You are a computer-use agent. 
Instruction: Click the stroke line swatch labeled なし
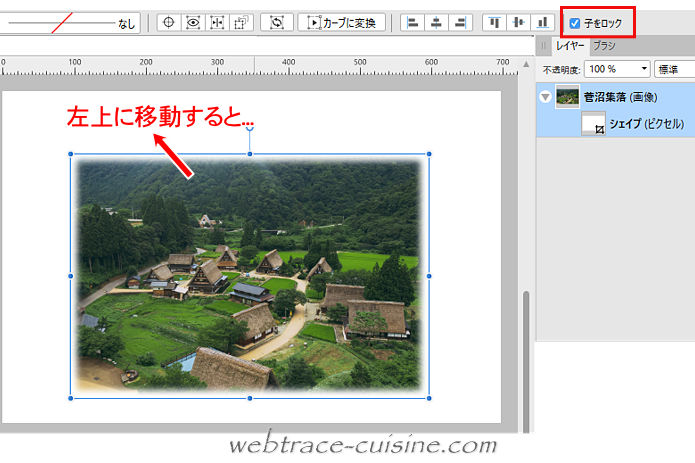pos(70,22)
